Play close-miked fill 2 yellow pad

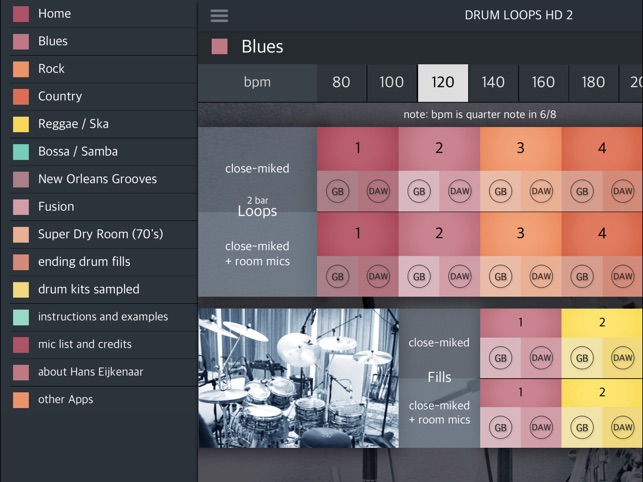coord(602,323)
